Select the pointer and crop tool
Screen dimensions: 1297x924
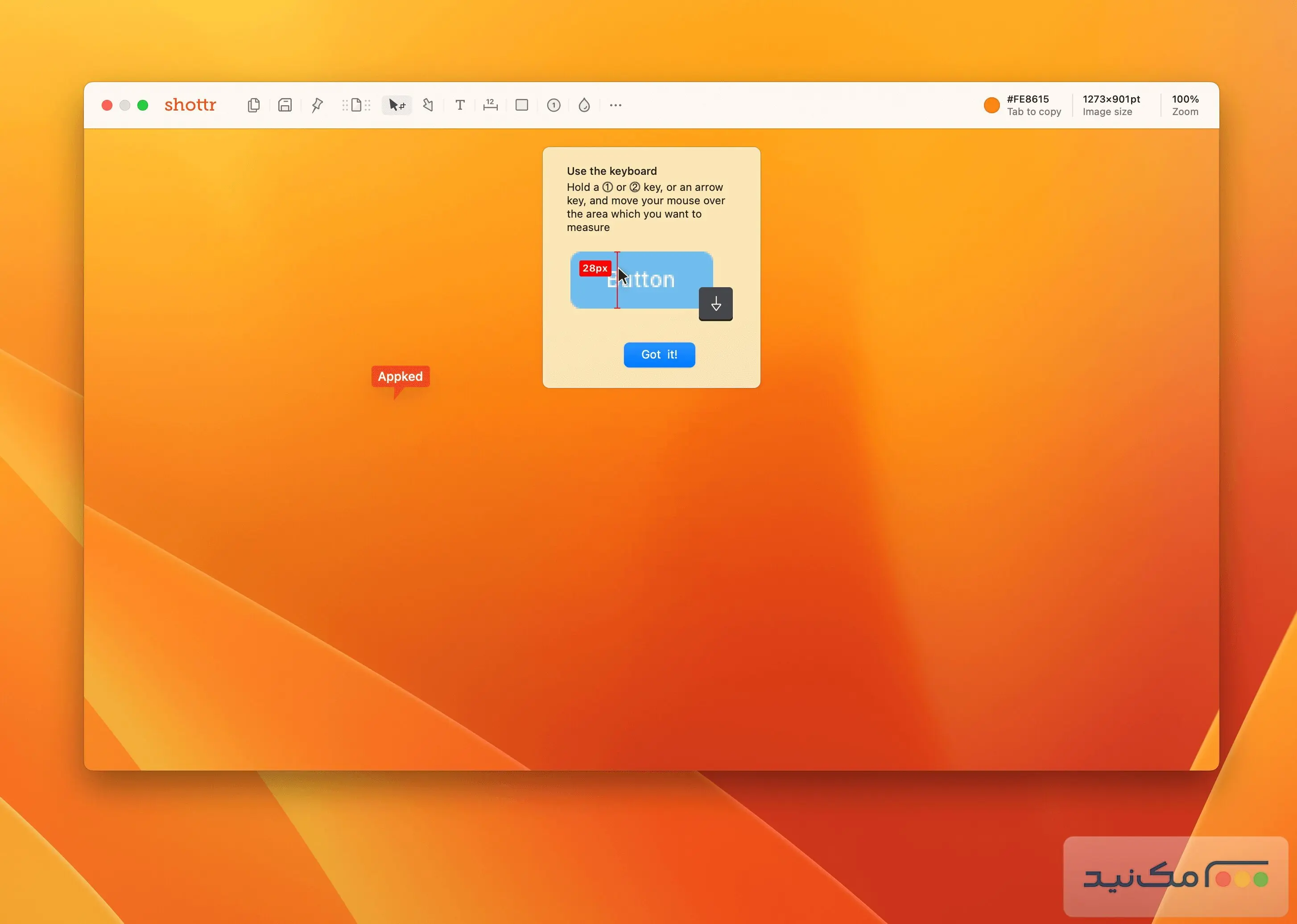click(396, 105)
